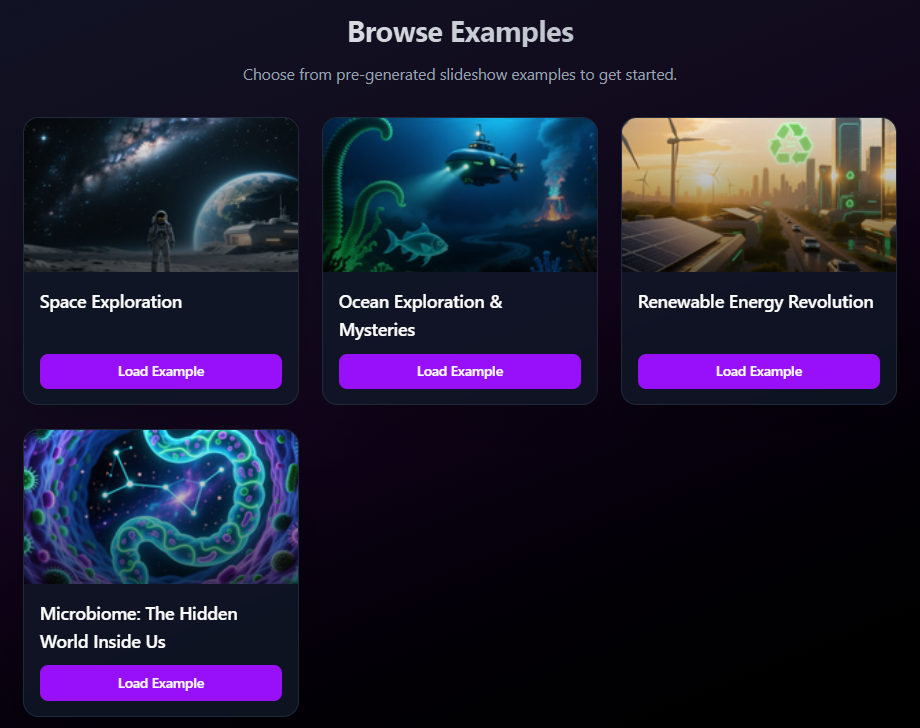Click Load Example under Space Exploration

pos(161,371)
